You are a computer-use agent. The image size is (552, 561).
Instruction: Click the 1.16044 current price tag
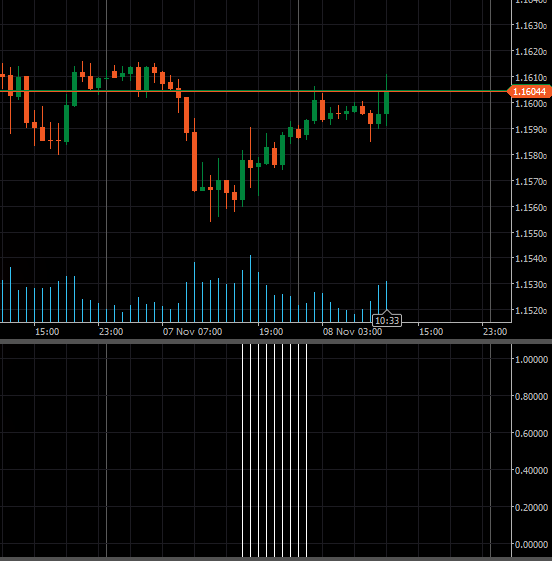(x=530, y=92)
